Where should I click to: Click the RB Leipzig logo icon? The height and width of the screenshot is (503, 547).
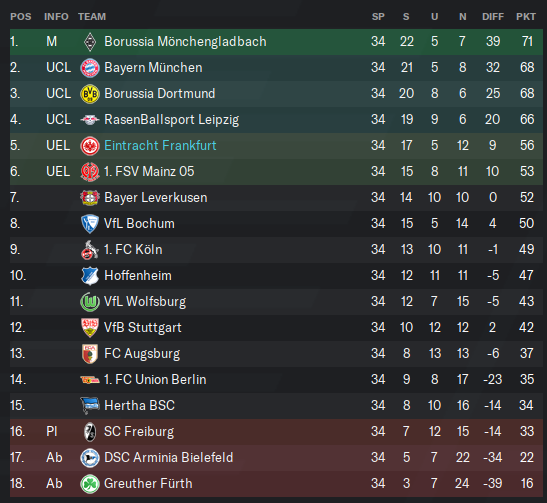(x=90, y=120)
